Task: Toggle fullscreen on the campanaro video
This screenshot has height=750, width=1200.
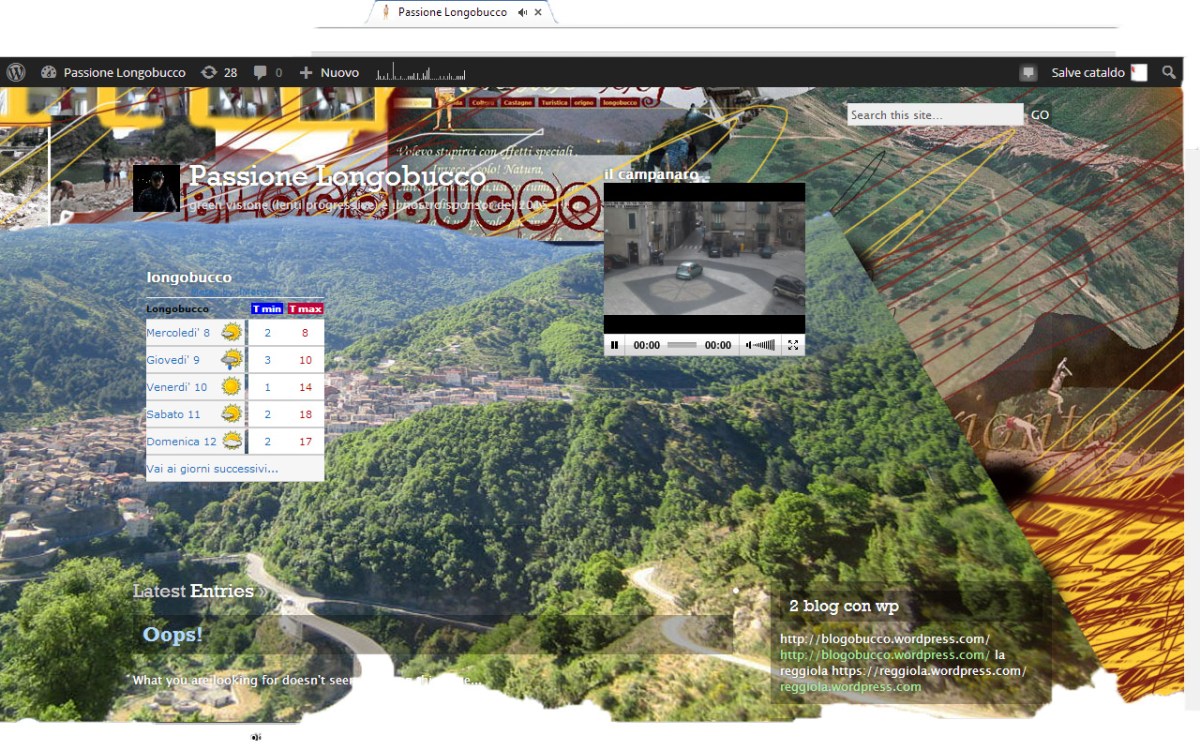Action: (x=793, y=345)
